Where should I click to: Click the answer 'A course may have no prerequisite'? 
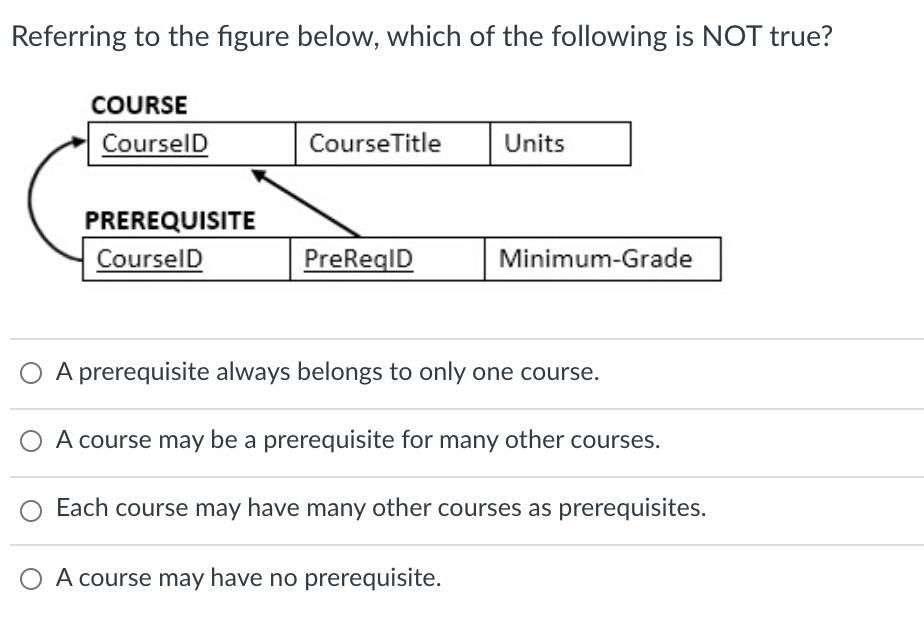point(250,578)
